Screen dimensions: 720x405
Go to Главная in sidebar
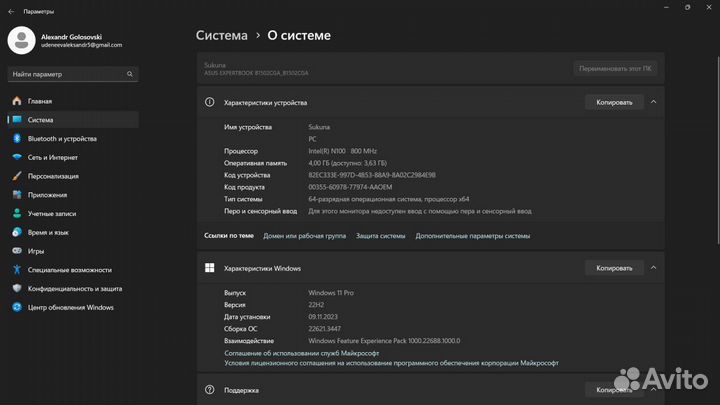pos(40,101)
